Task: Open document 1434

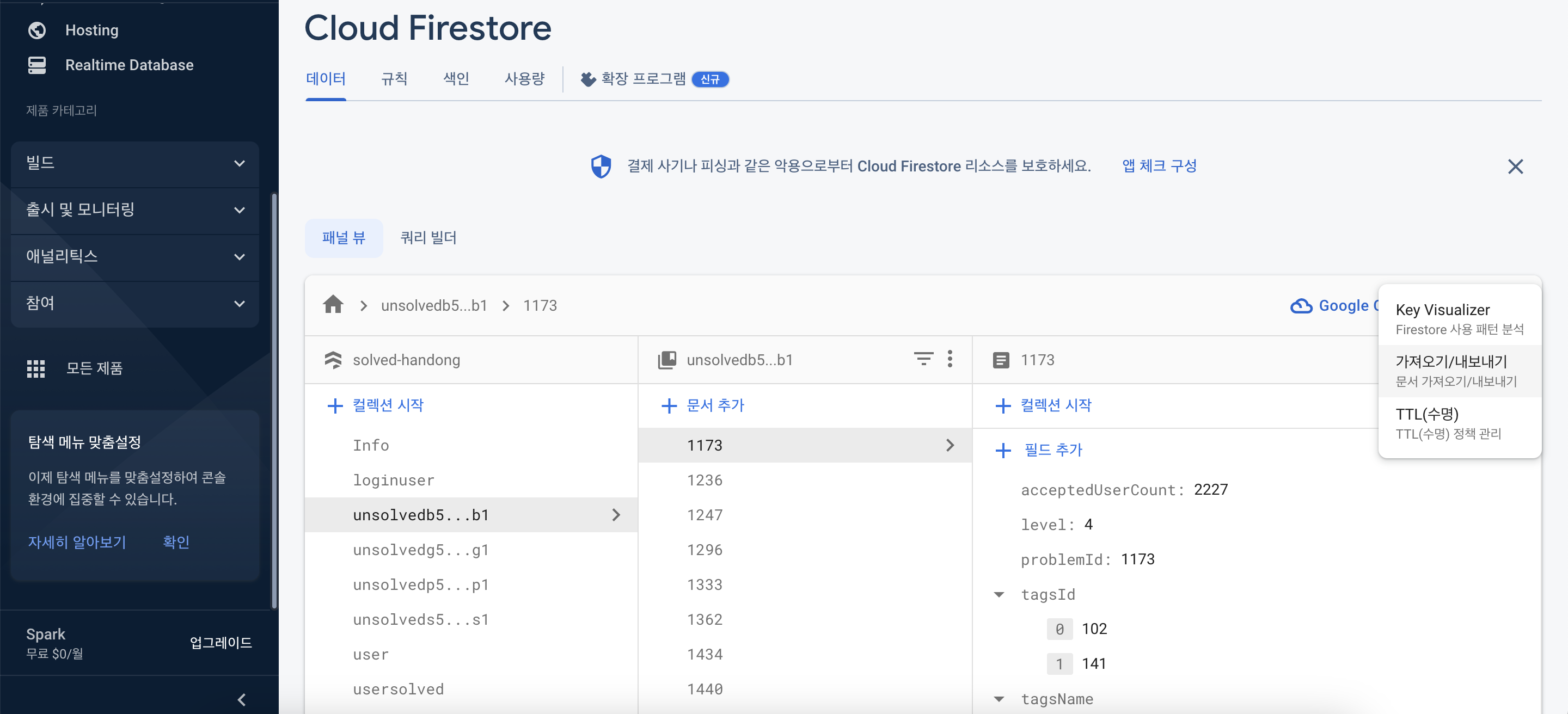Action: click(805, 654)
